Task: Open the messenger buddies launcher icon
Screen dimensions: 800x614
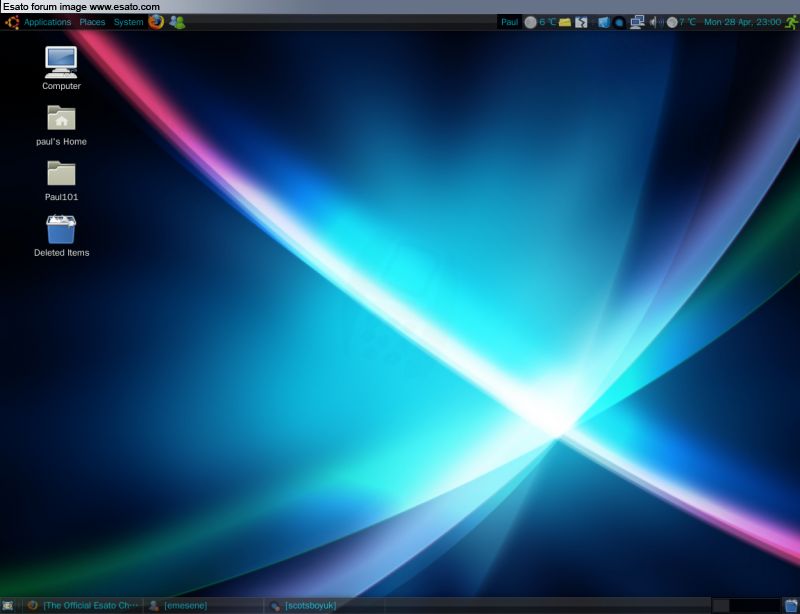Action: click(177, 22)
